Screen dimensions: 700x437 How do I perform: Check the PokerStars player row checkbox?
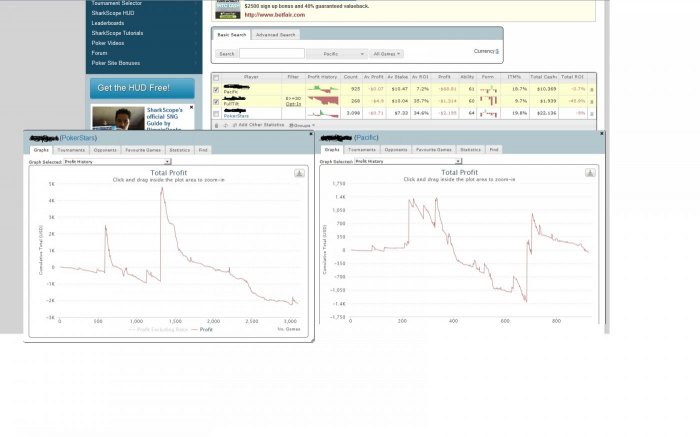click(216, 114)
